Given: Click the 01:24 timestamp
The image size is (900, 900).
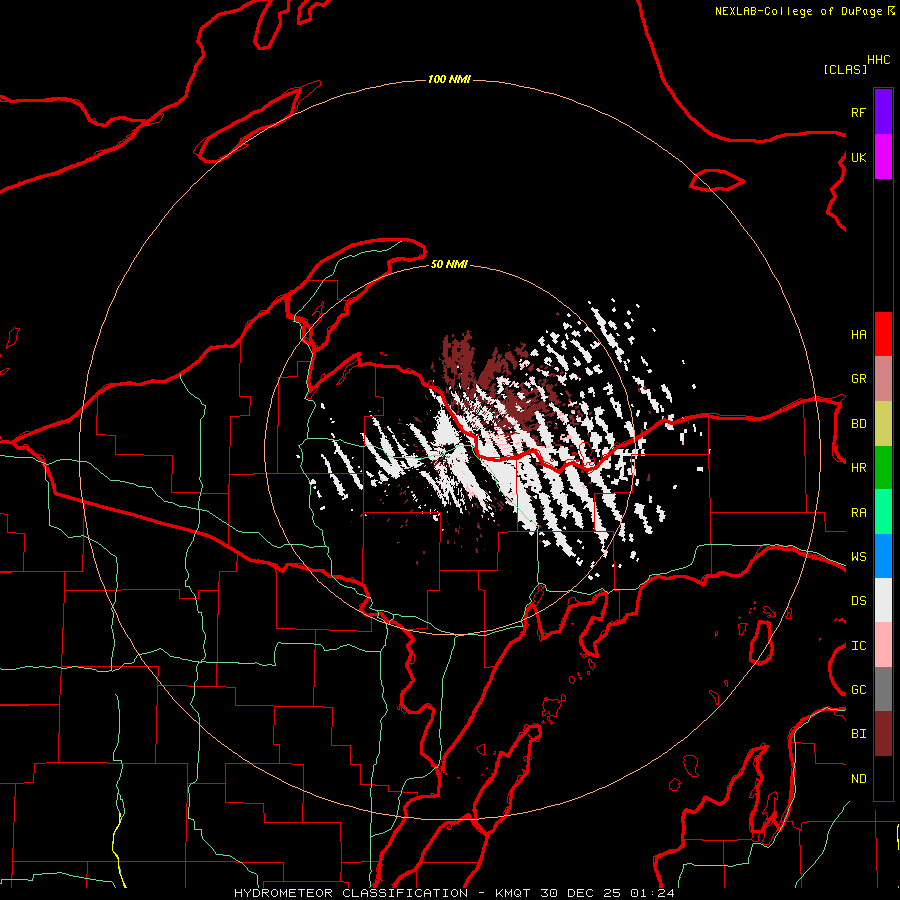Looking at the screenshot, I should tap(652, 893).
